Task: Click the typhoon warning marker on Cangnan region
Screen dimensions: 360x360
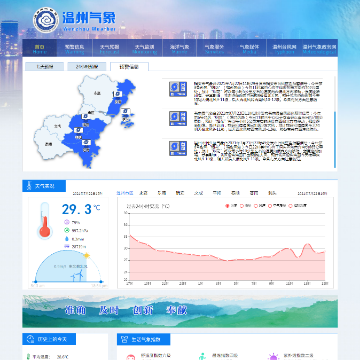Action: tap(87, 143)
